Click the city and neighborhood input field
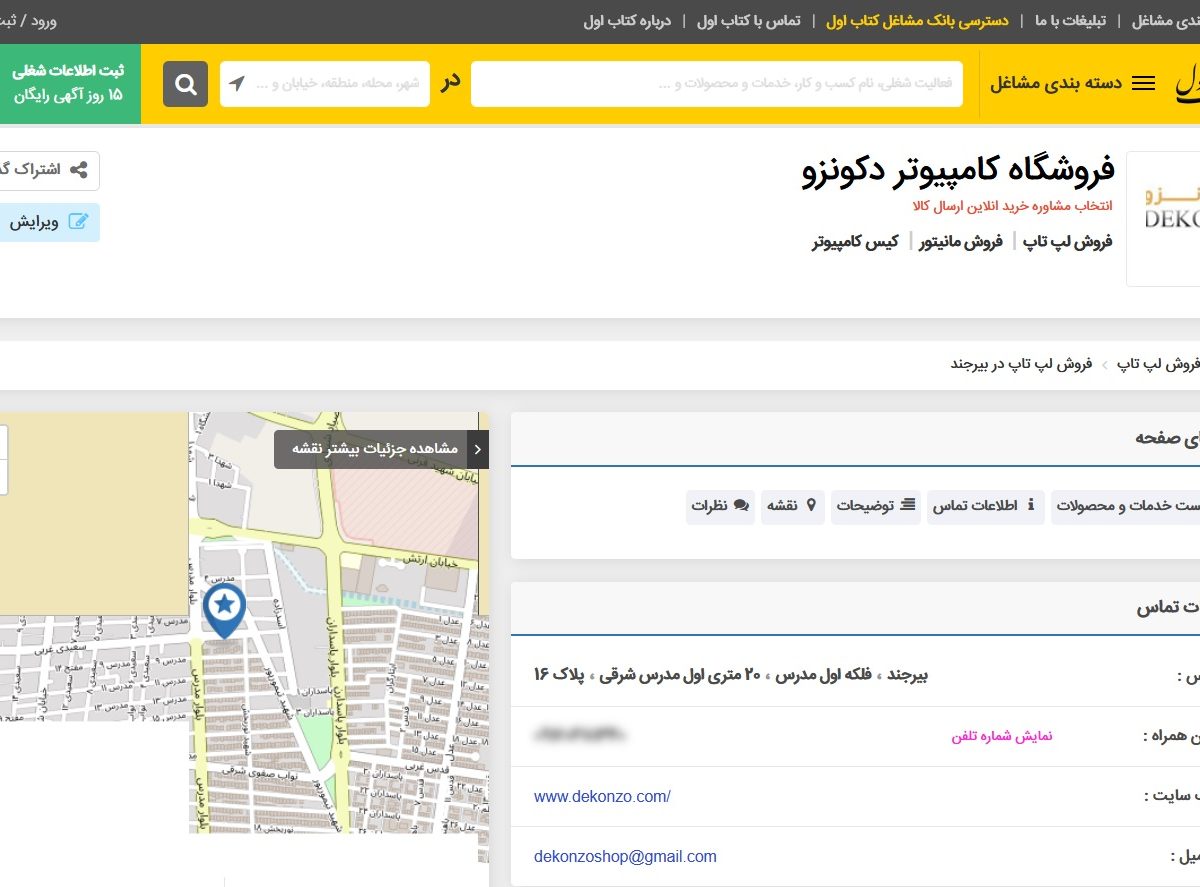1200x887 pixels. [x=325, y=84]
